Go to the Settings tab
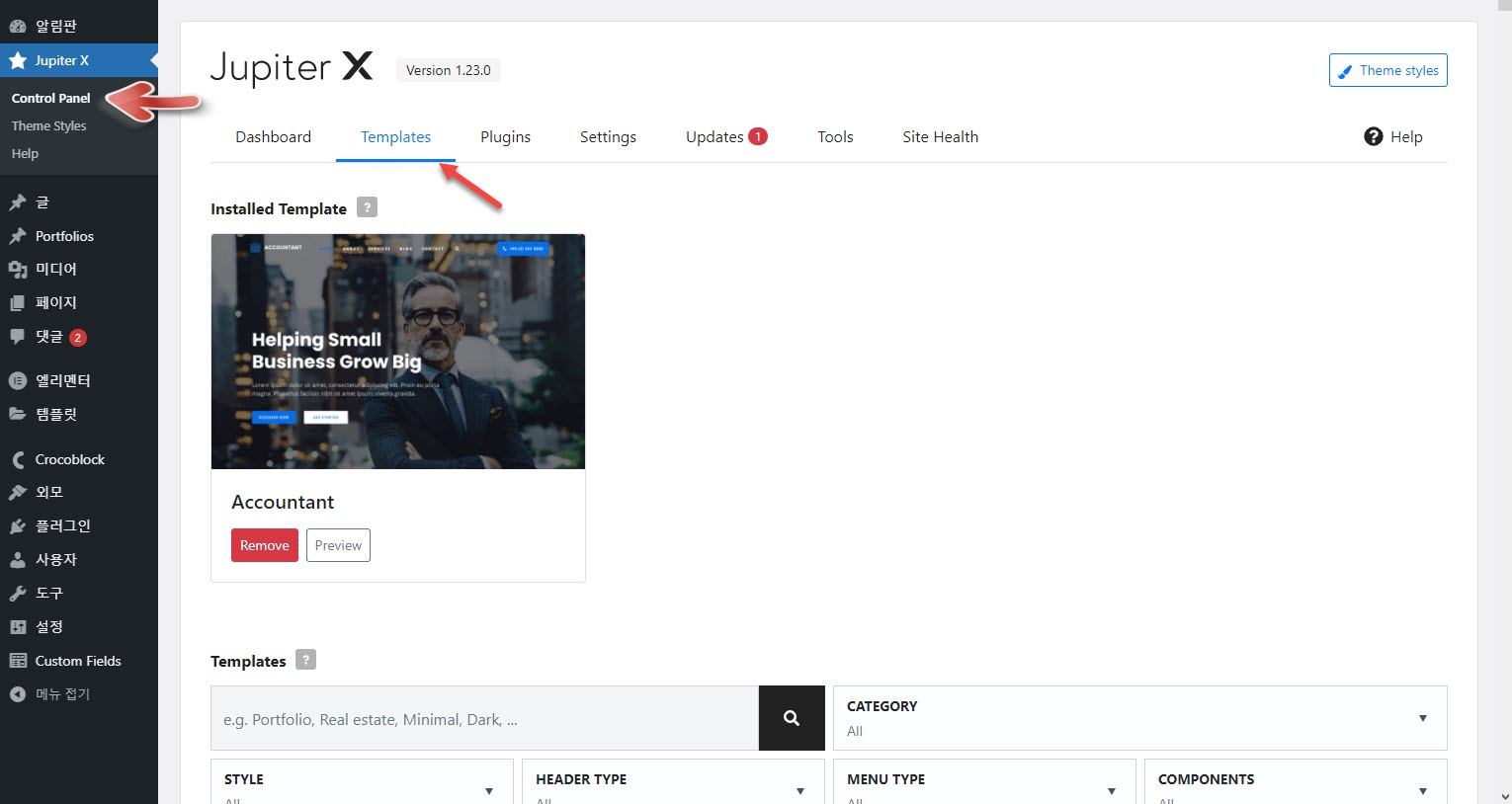The height and width of the screenshot is (804, 1512). click(x=608, y=137)
